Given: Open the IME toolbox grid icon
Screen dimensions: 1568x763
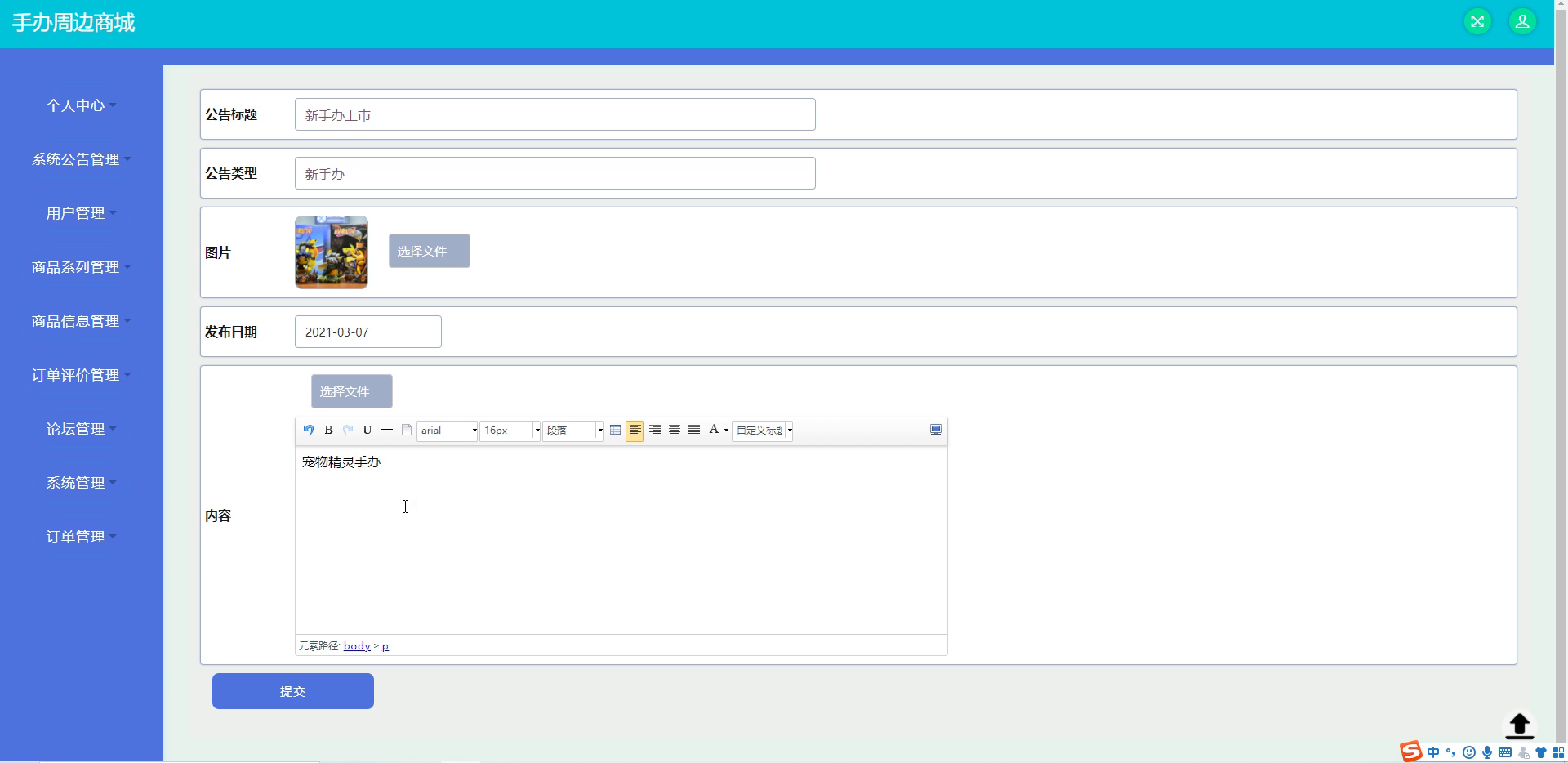Looking at the screenshot, I should pos(1558,752).
